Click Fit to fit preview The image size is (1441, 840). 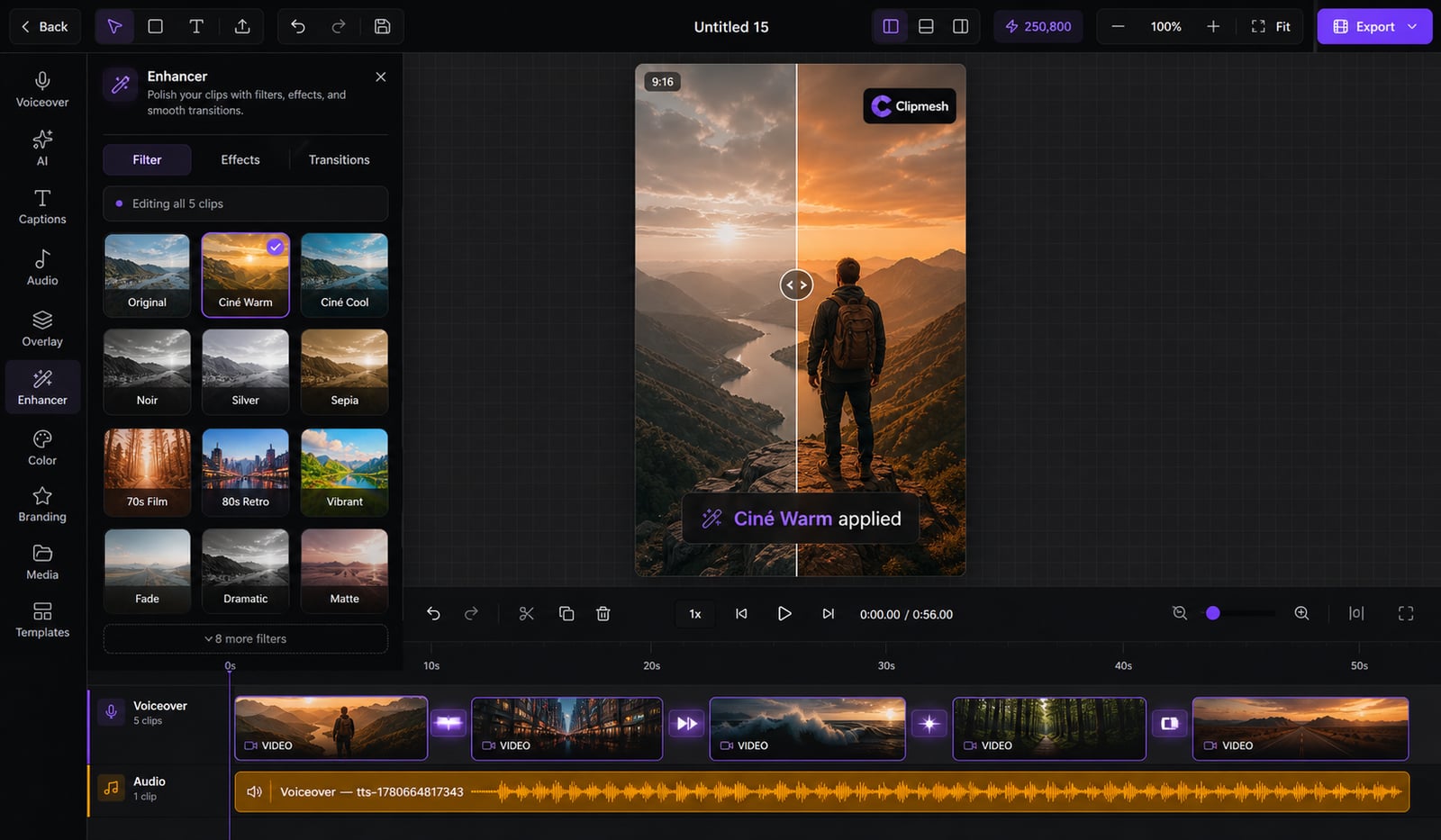pyautogui.click(x=1271, y=26)
